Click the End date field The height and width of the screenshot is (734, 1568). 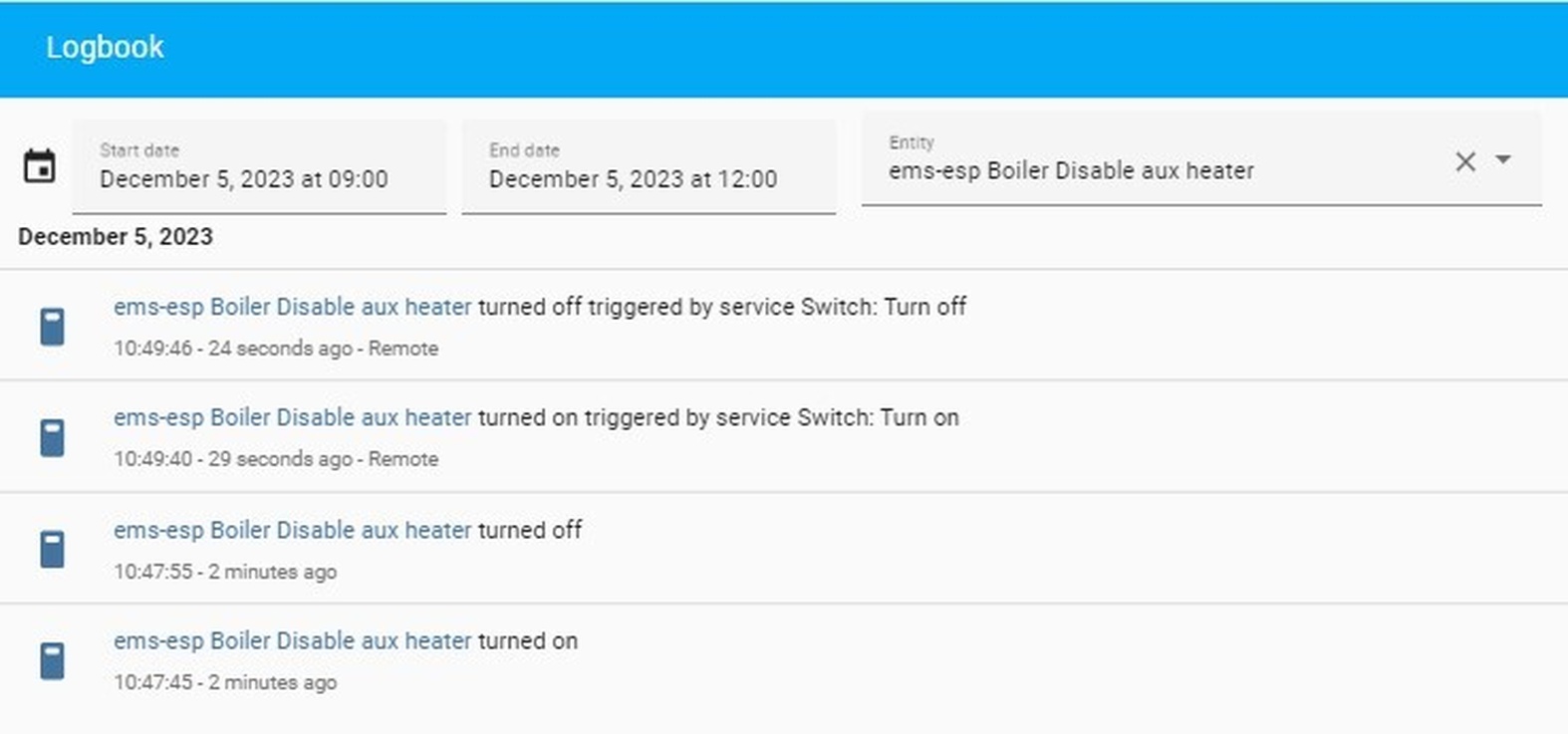coord(649,166)
